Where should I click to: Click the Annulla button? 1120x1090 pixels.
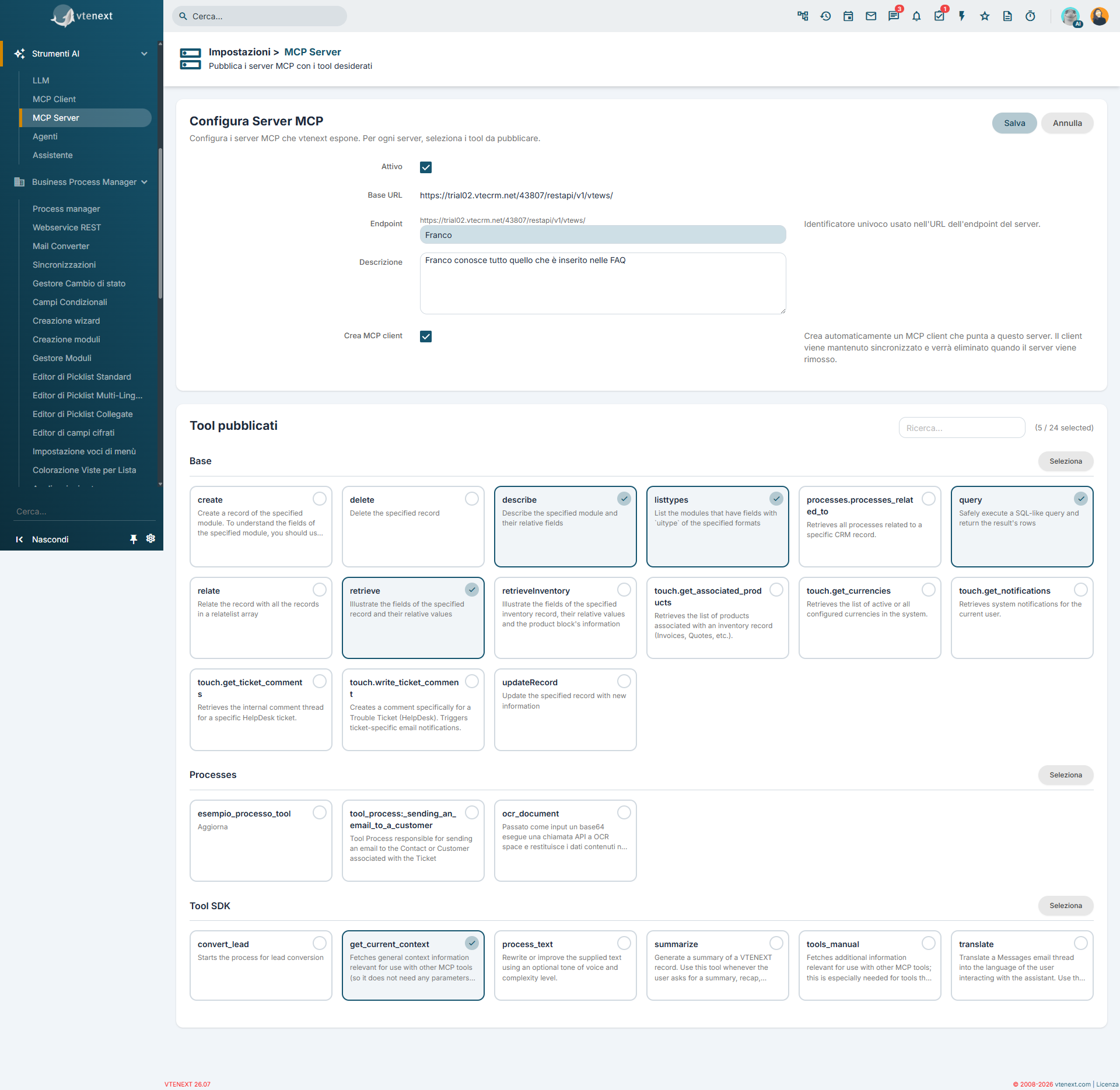point(1067,123)
